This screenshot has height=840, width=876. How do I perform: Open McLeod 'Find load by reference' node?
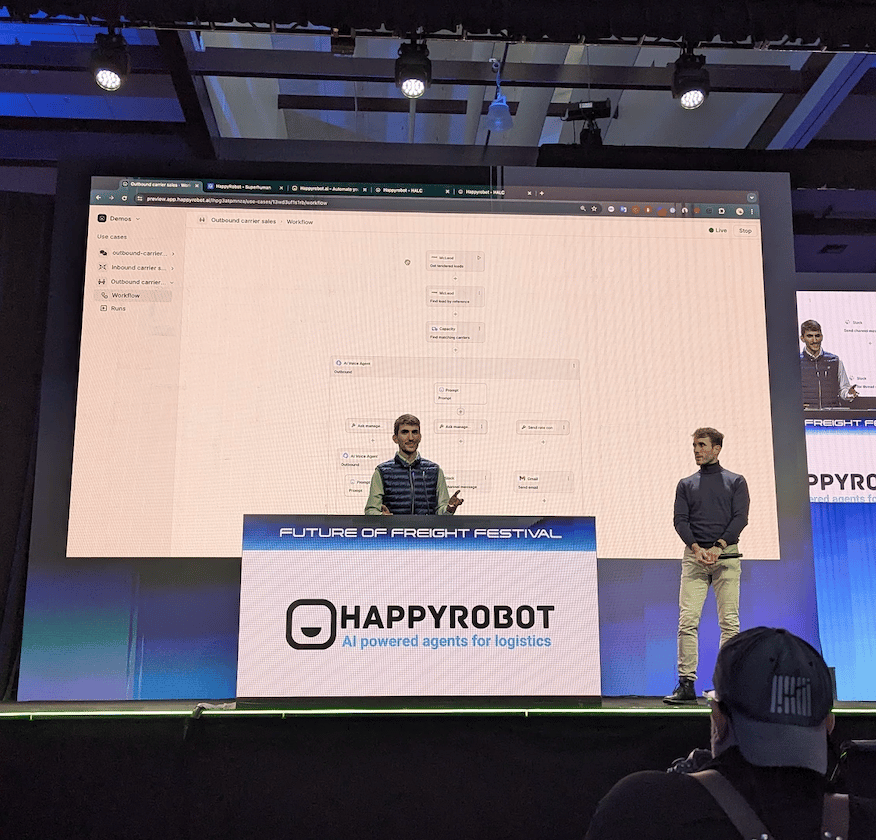click(455, 297)
